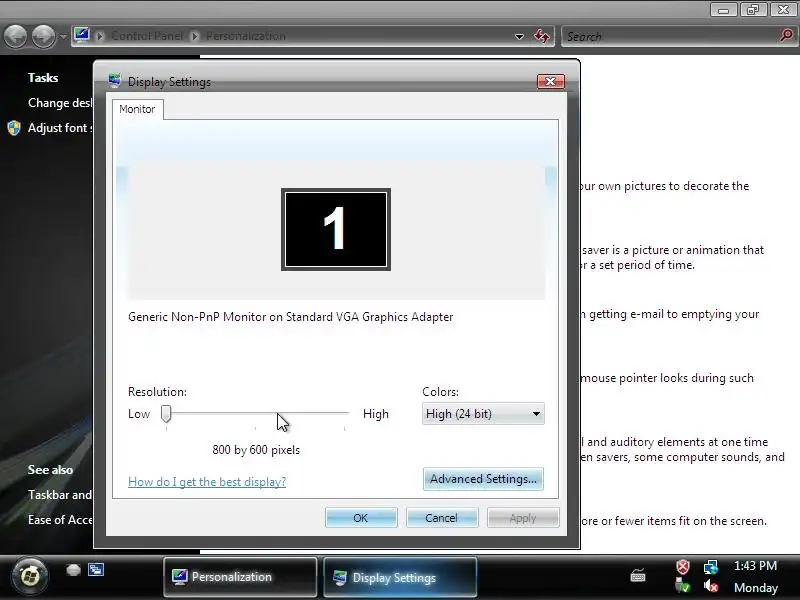Close the Display Settings dialog
Image resolution: width=800 pixels, height=600 pixels.
coord(551,82)
